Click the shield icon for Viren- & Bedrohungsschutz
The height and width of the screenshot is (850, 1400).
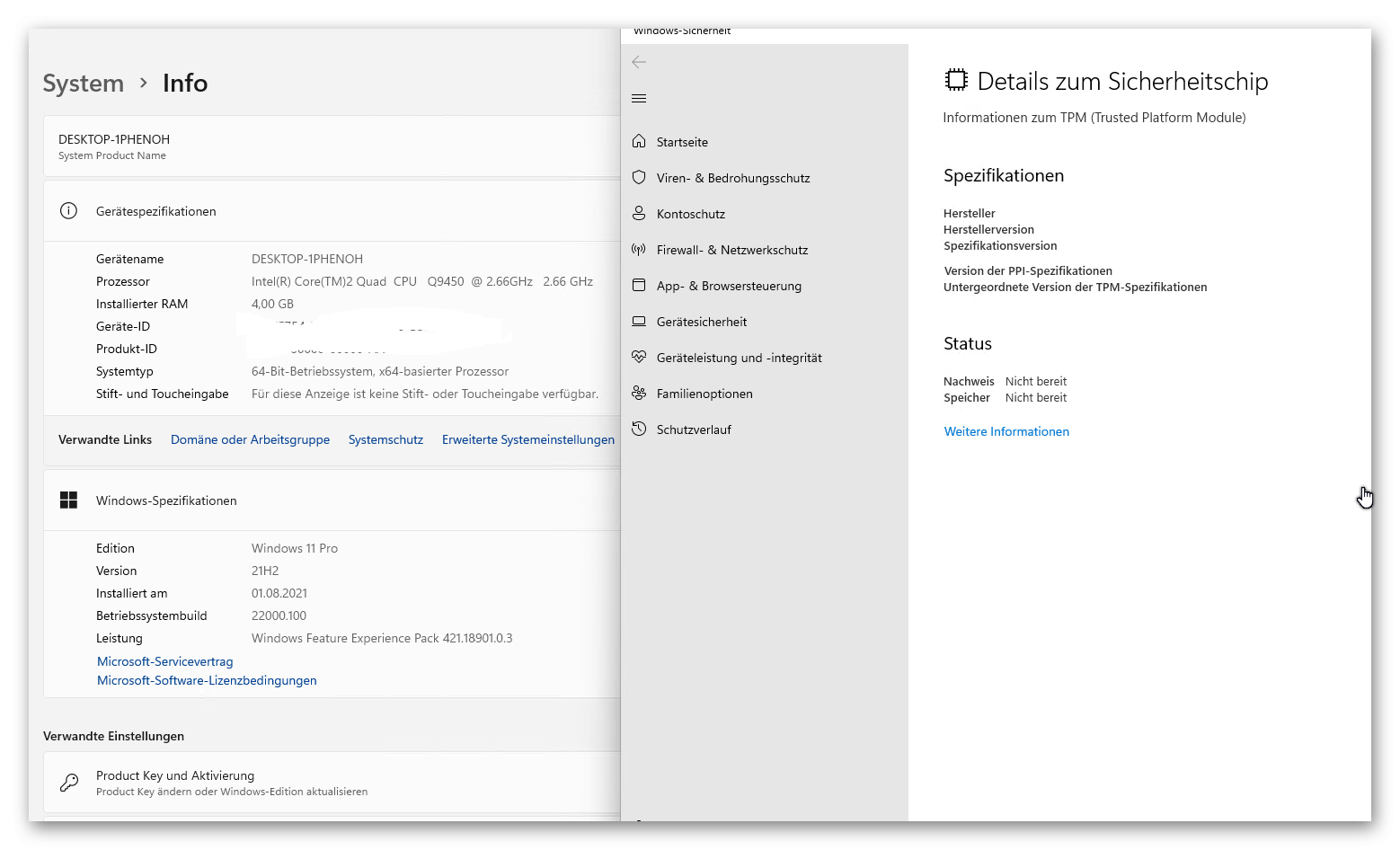tap(639, 177)
